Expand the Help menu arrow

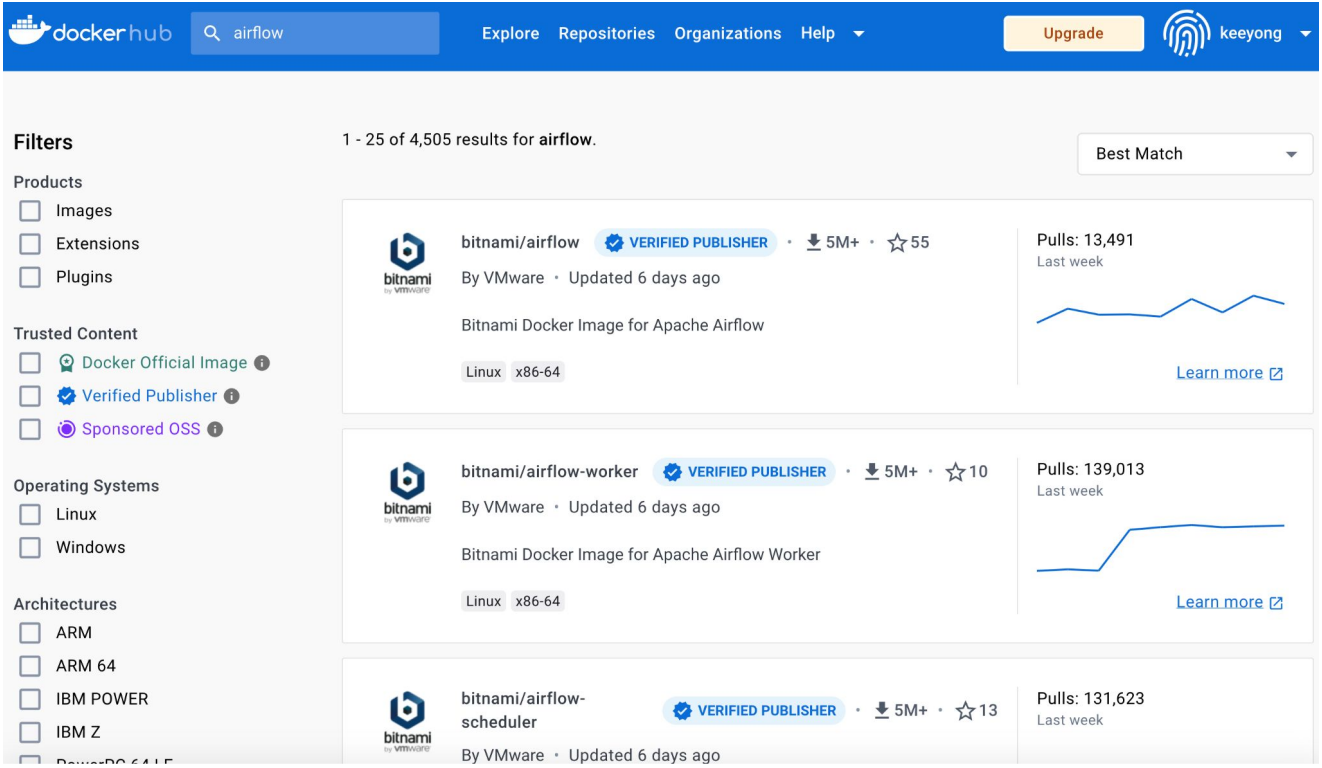click(858, 34)
